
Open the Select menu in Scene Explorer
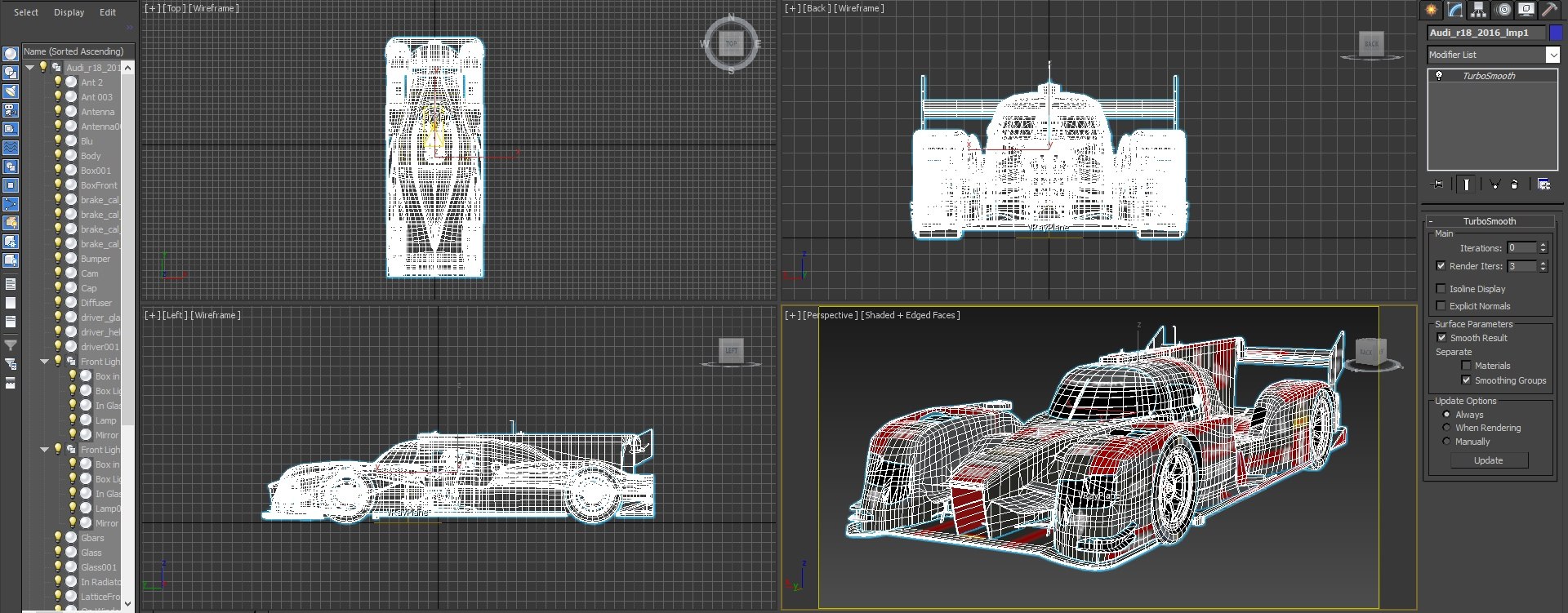(26, 12)
